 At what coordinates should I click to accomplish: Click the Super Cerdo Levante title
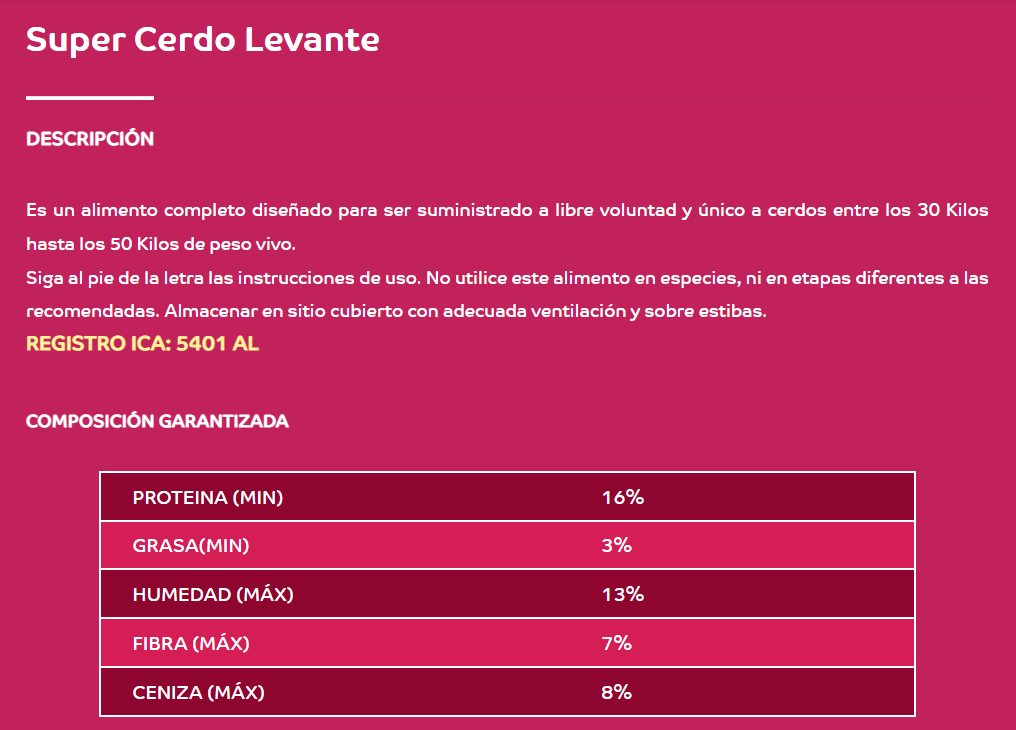tap(202, 40)
